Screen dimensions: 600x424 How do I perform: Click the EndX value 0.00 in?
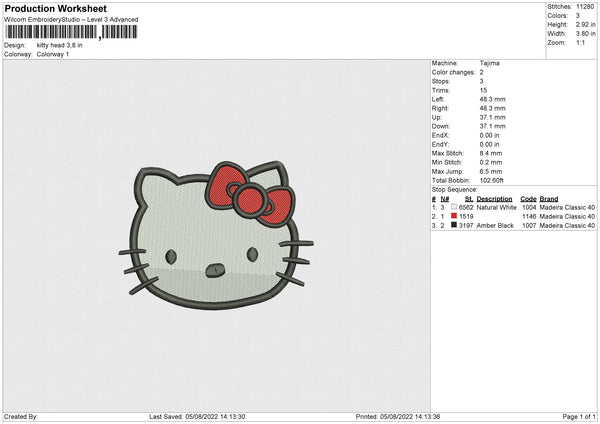[x=489, y=135]
